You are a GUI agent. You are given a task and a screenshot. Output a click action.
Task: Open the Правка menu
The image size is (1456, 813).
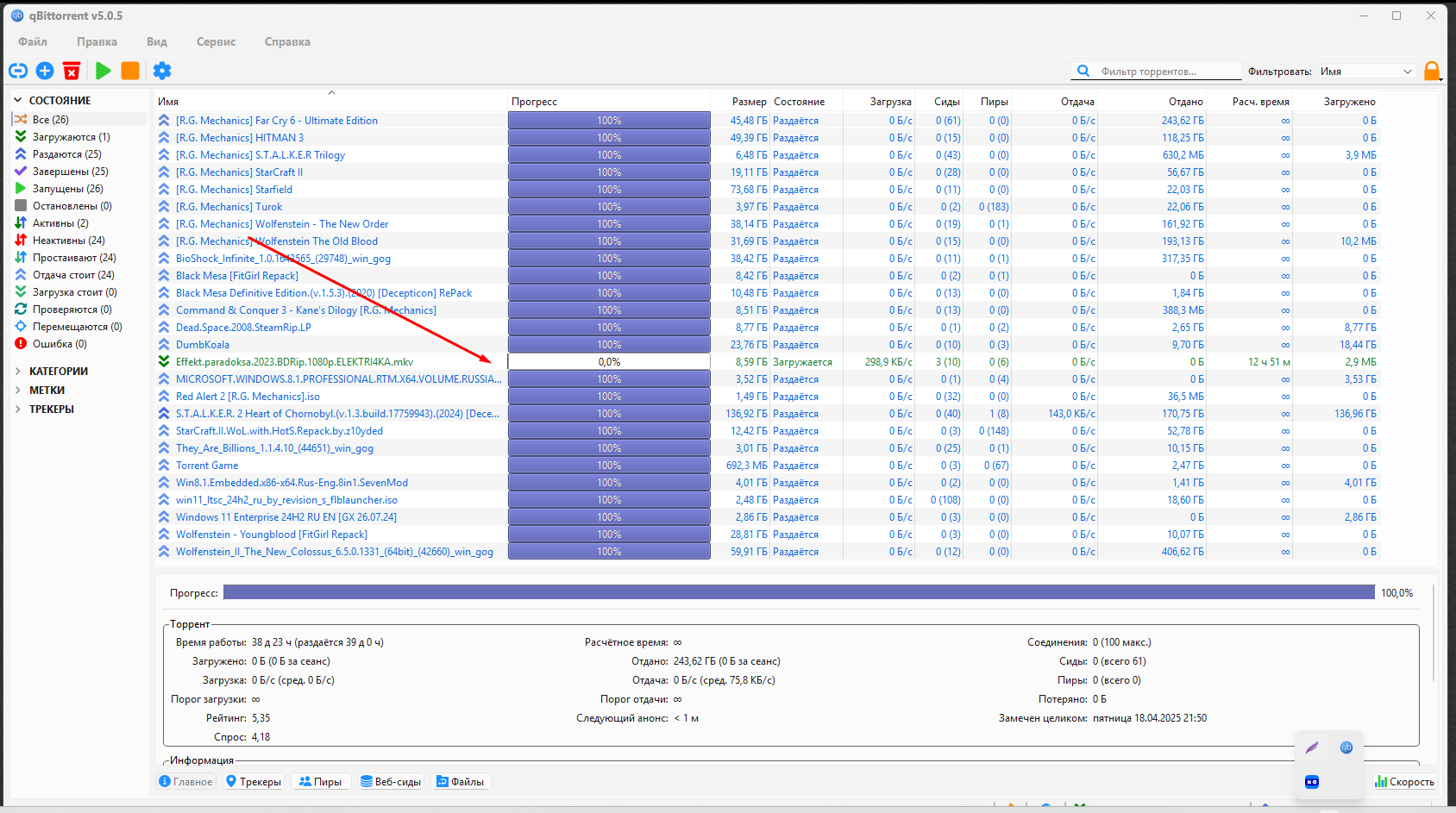coord(97,41)
